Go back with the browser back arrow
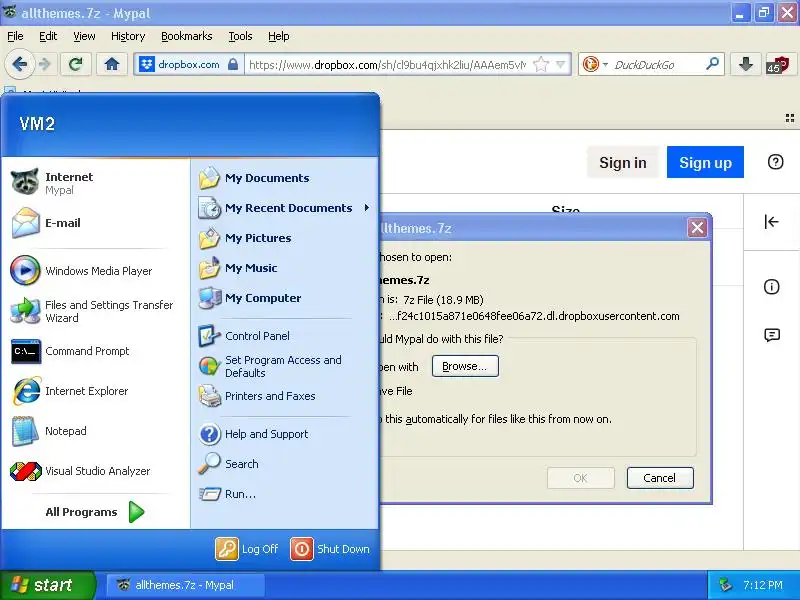800x600 pixels. pyautogui.click(x=19, y=65)
